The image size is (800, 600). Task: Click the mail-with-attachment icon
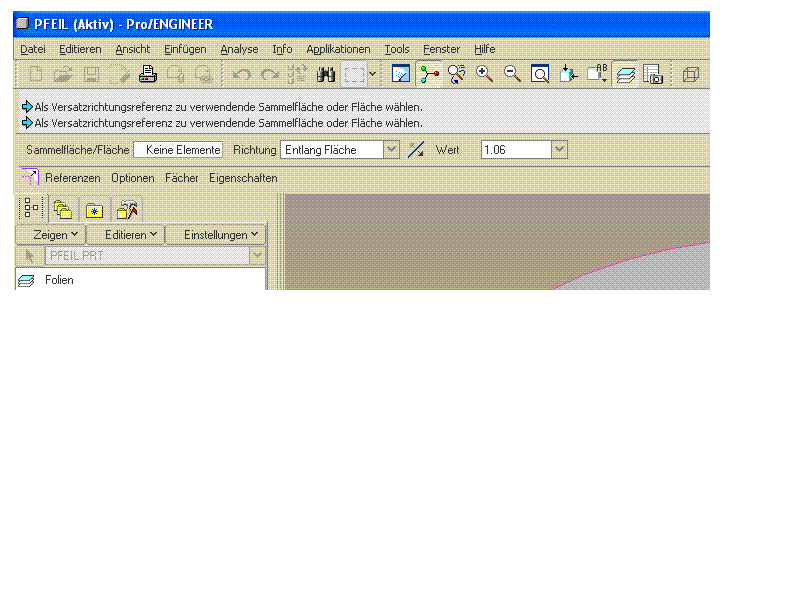[176, 74]
